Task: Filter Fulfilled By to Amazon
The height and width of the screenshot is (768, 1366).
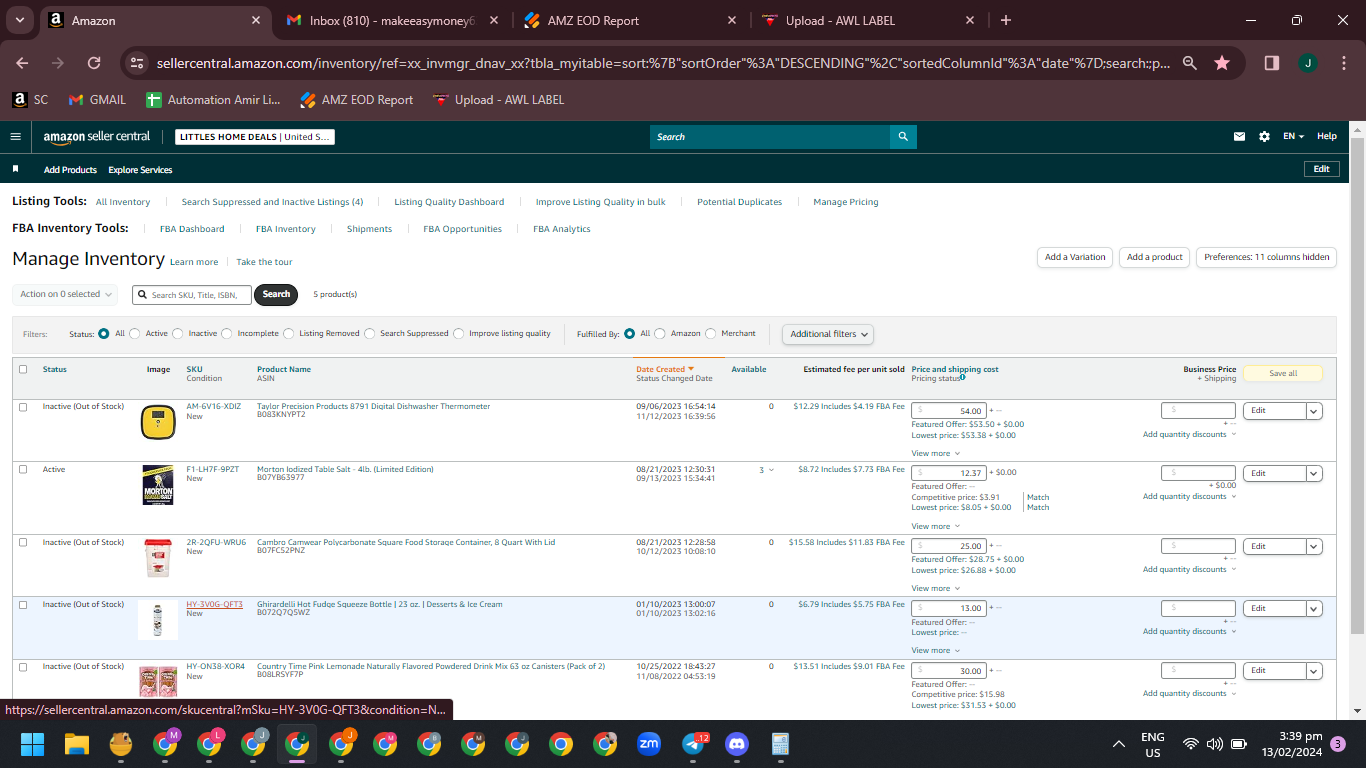Action: click(659, 333)
